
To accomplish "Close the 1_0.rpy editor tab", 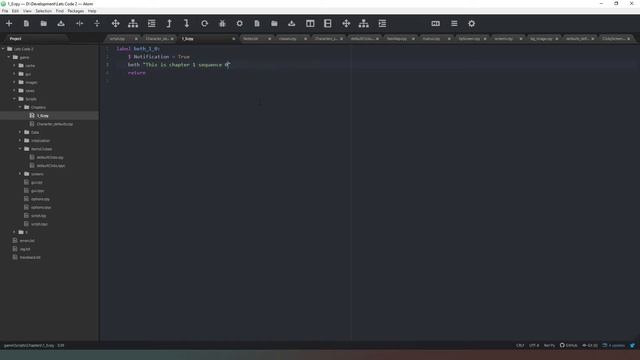I will tap(233, 39).
